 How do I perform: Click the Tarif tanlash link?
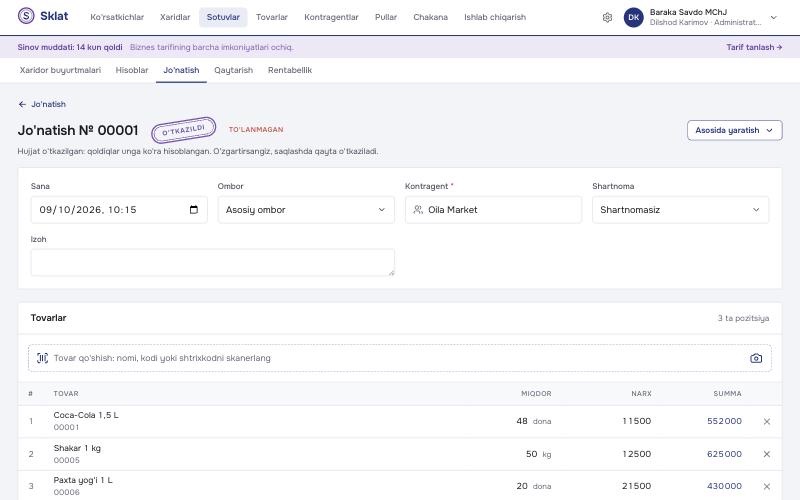754,47
